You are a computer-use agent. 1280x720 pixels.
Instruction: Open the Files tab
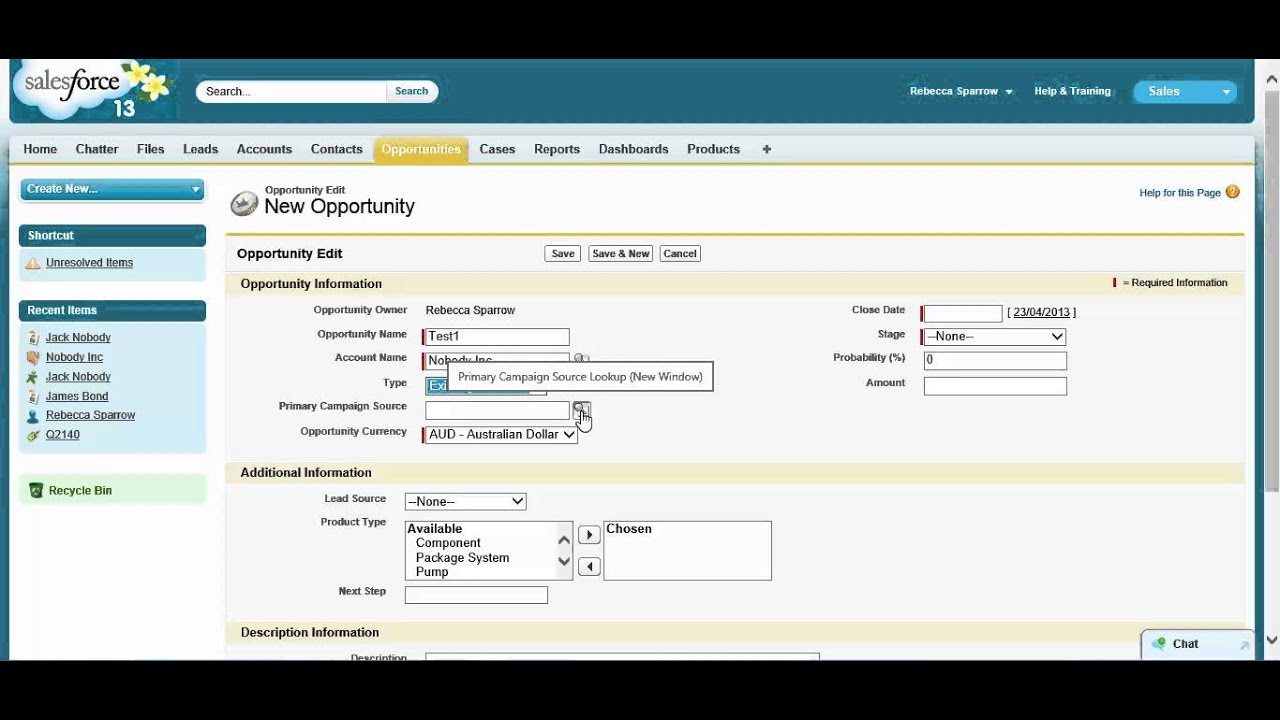click(x=150, y=149)
